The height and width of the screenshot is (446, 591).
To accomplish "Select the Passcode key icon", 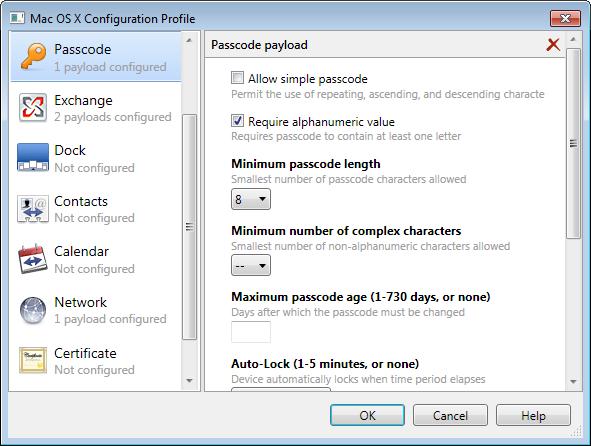I will (x=34, y=57).
